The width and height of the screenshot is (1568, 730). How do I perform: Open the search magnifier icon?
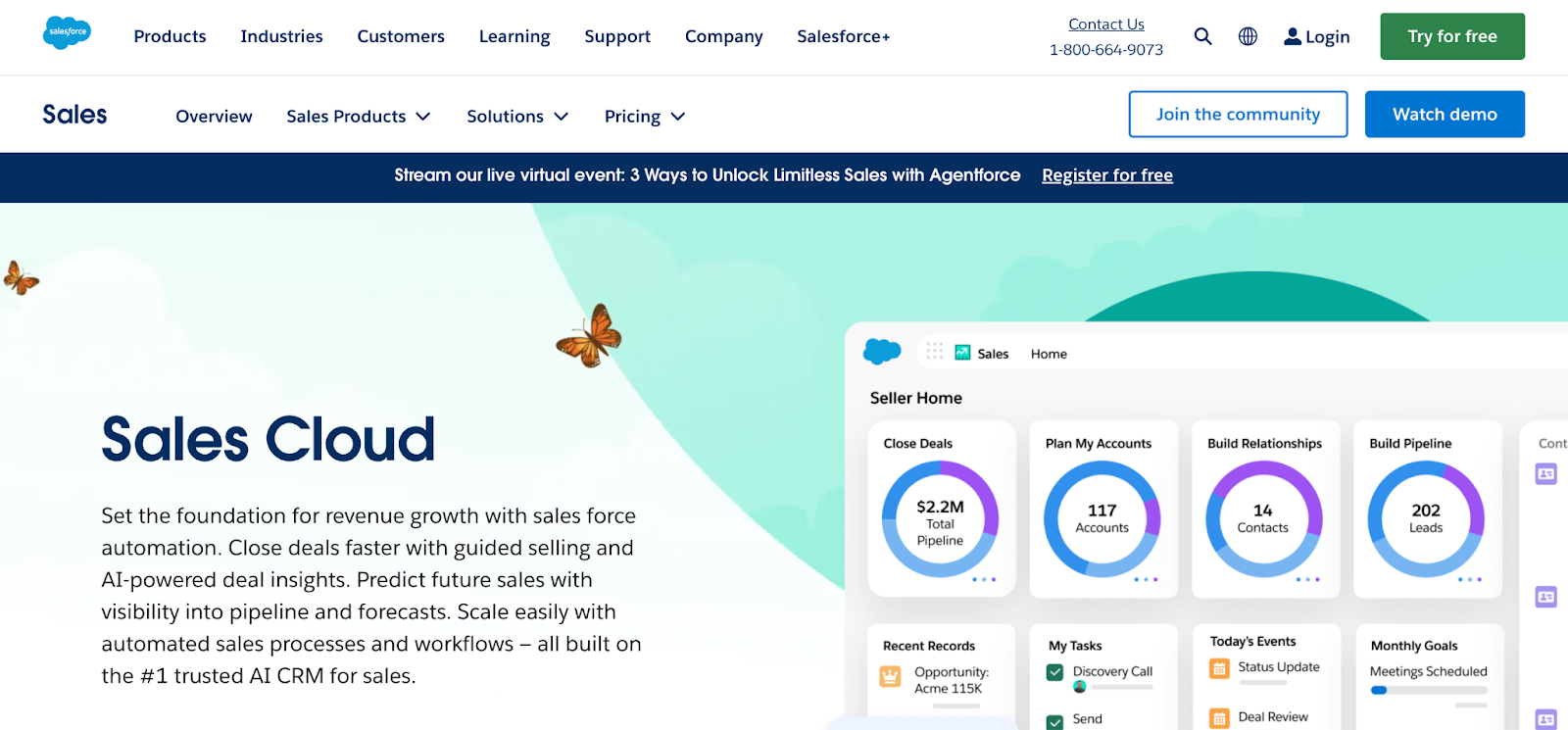(x=1202, y=36)
